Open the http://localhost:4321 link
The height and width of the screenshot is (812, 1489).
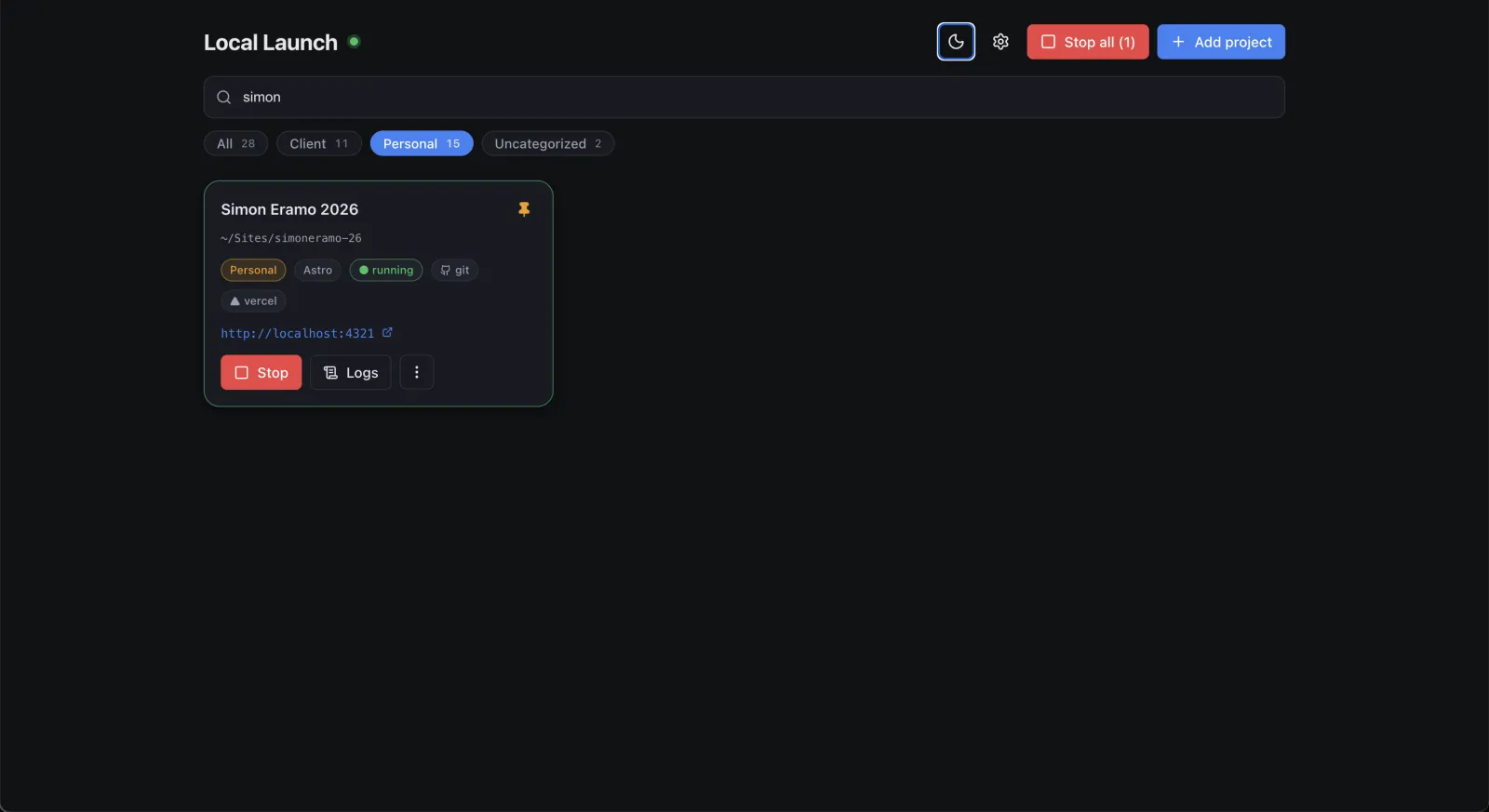click(x=297, y=333)
